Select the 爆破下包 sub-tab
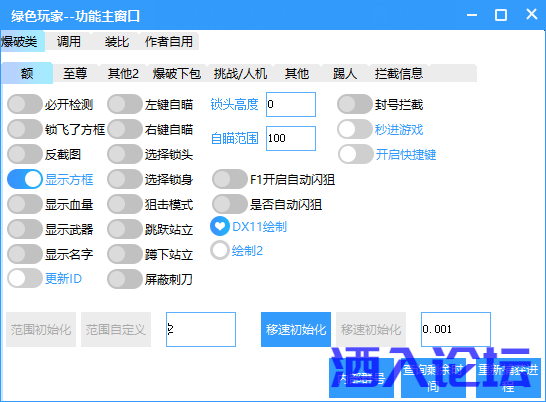 click(x=177, y=74)
